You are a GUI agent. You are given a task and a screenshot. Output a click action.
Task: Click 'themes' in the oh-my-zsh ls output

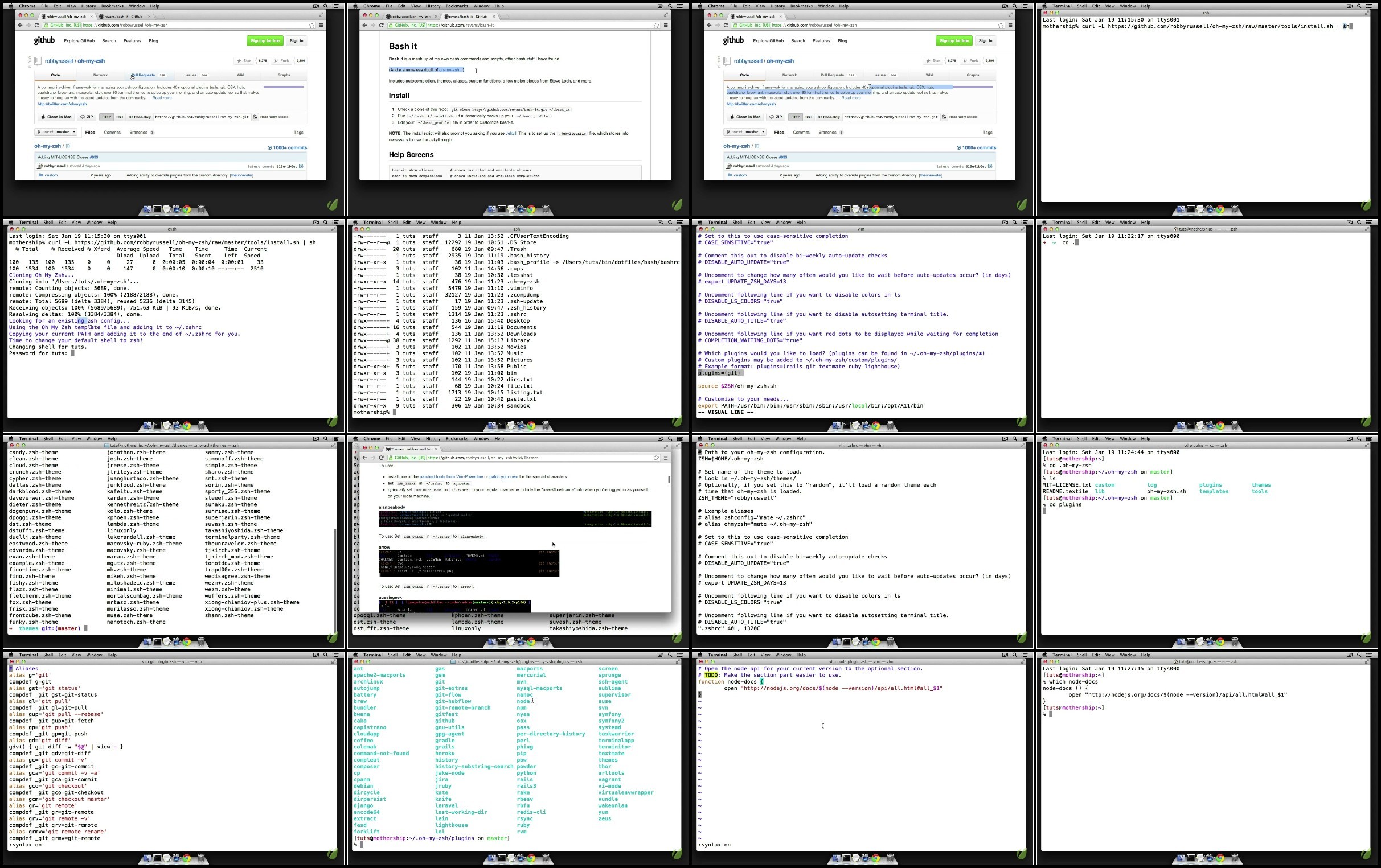pos(1261,485)
